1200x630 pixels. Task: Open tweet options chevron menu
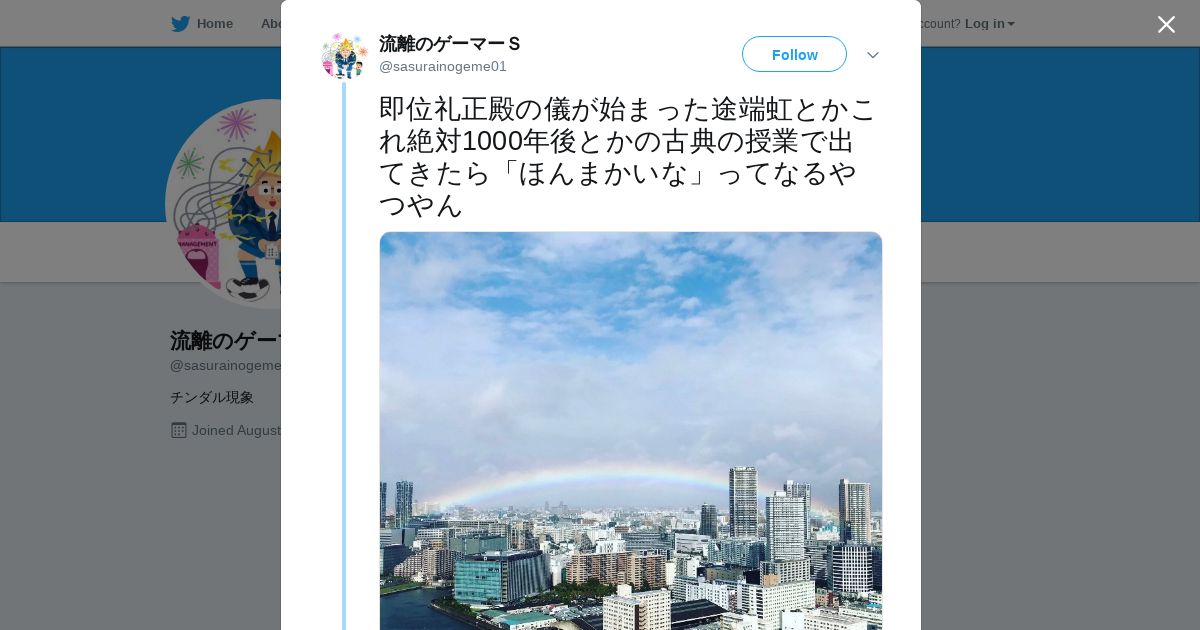coord(872,55)
